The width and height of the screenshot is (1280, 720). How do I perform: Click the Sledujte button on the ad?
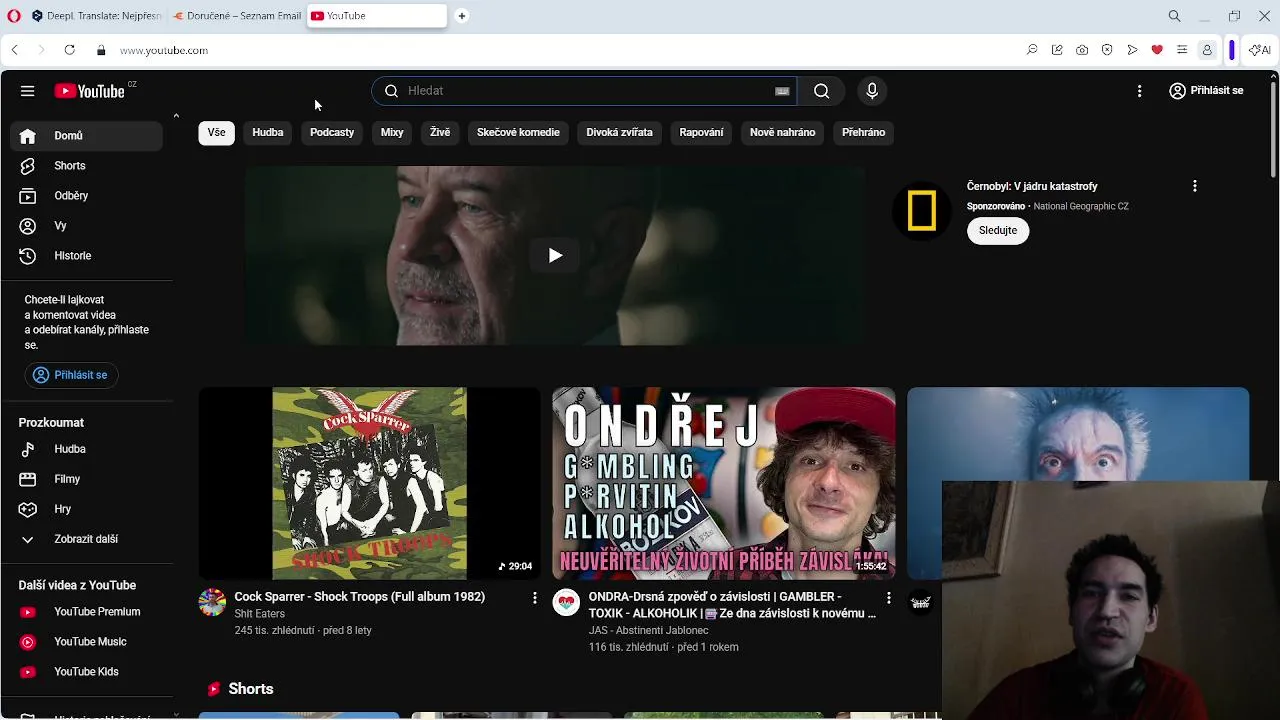pyautogui.click(x=997, y=231)
